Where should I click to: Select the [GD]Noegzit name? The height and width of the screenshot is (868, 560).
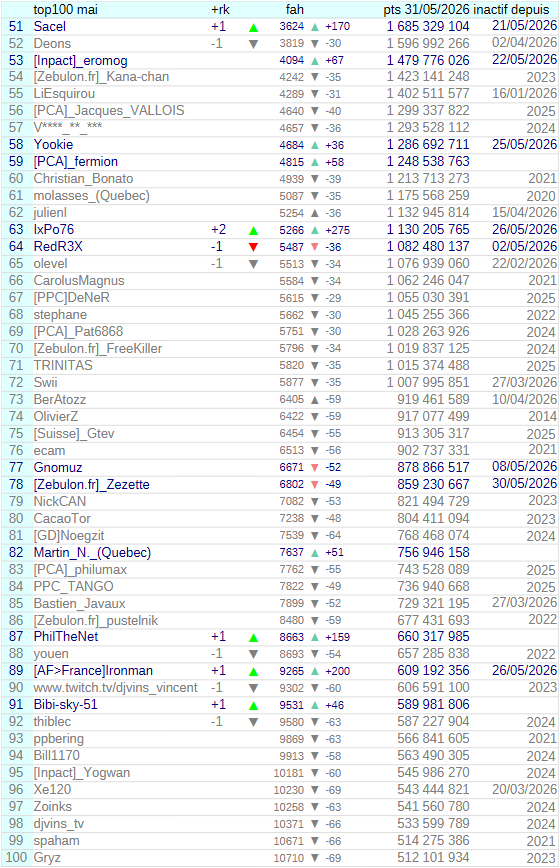[69, 536]
